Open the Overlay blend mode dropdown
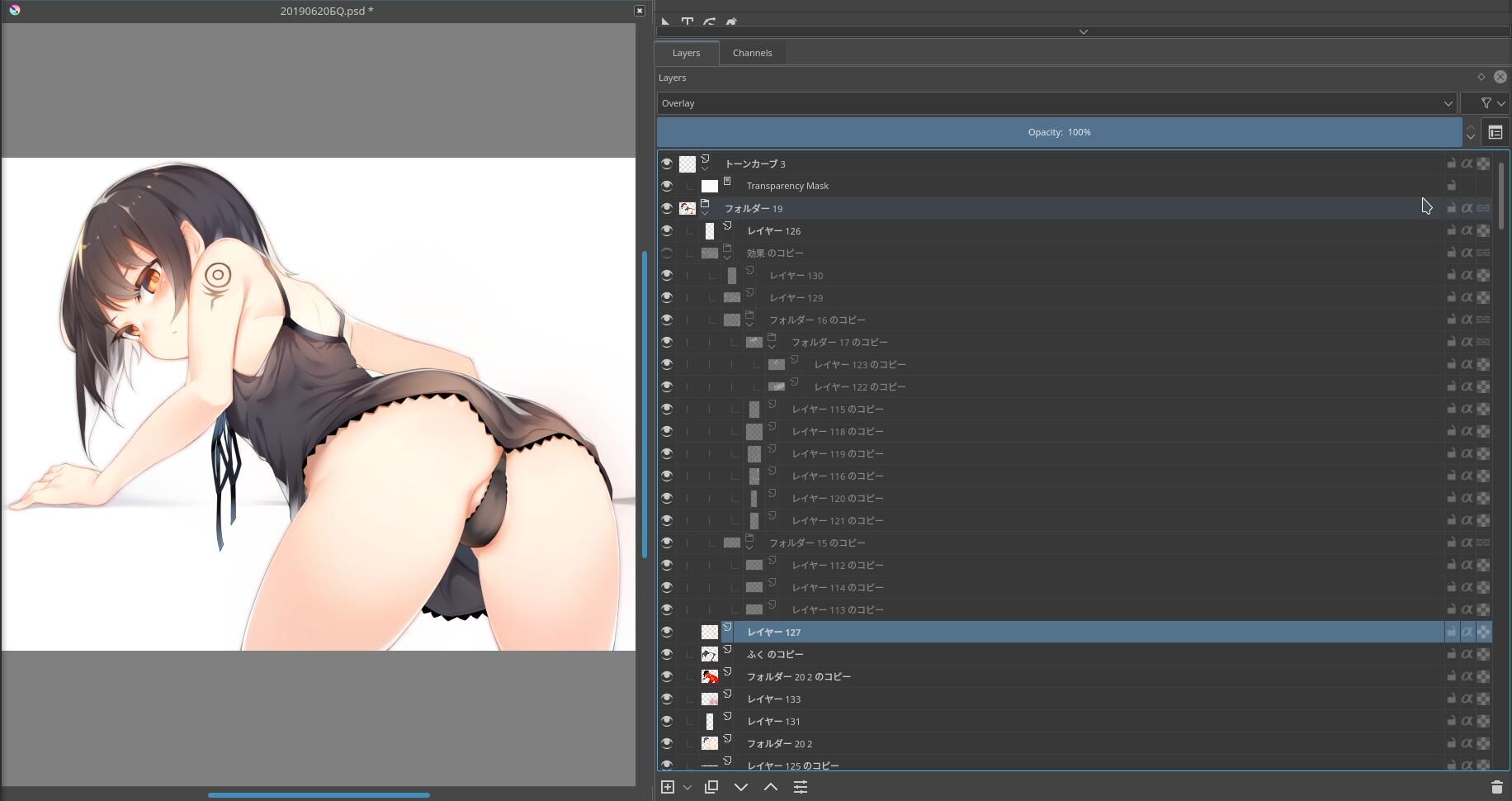 pos(1056,103)
